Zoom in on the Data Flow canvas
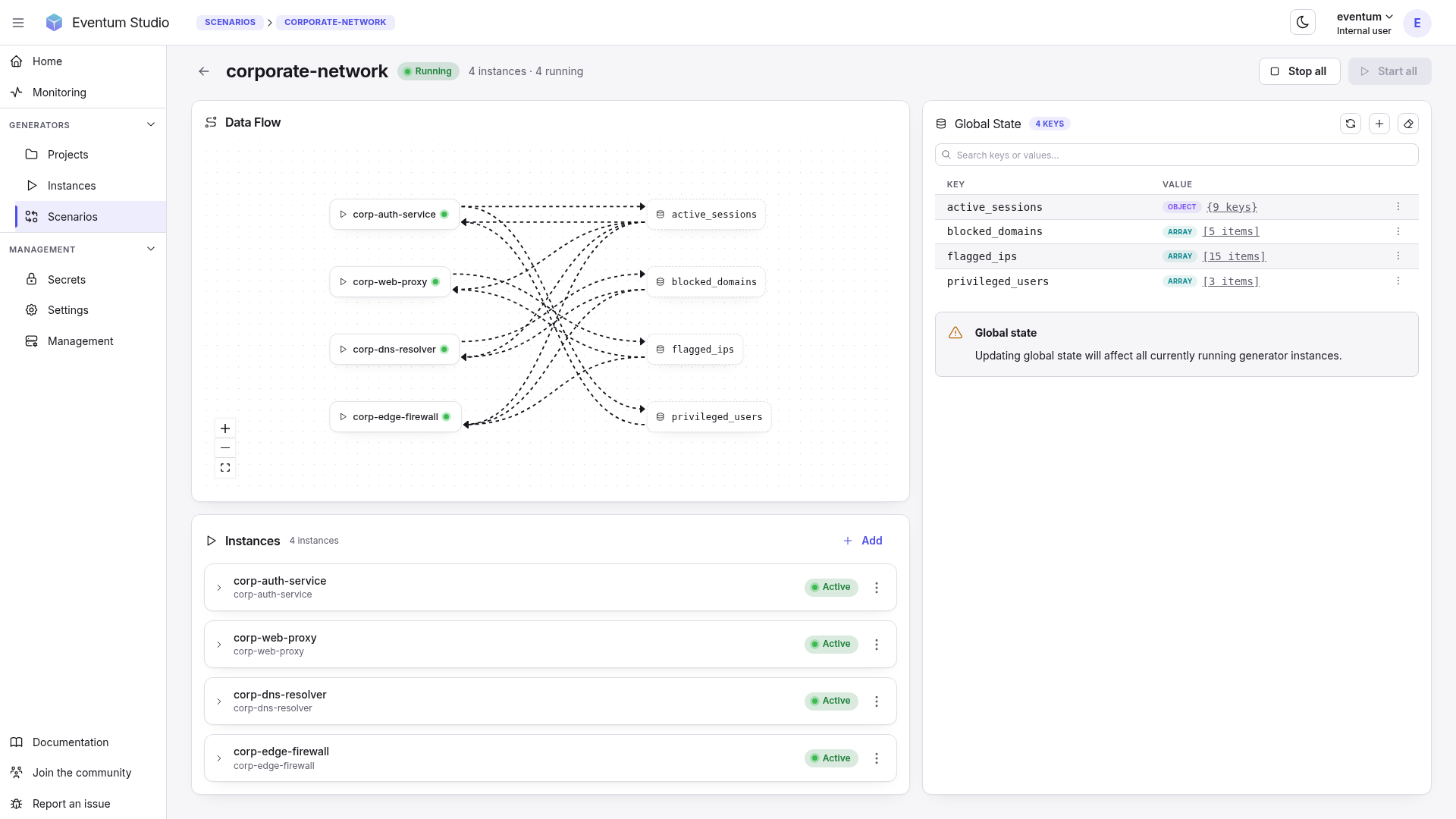 point(225,428)
